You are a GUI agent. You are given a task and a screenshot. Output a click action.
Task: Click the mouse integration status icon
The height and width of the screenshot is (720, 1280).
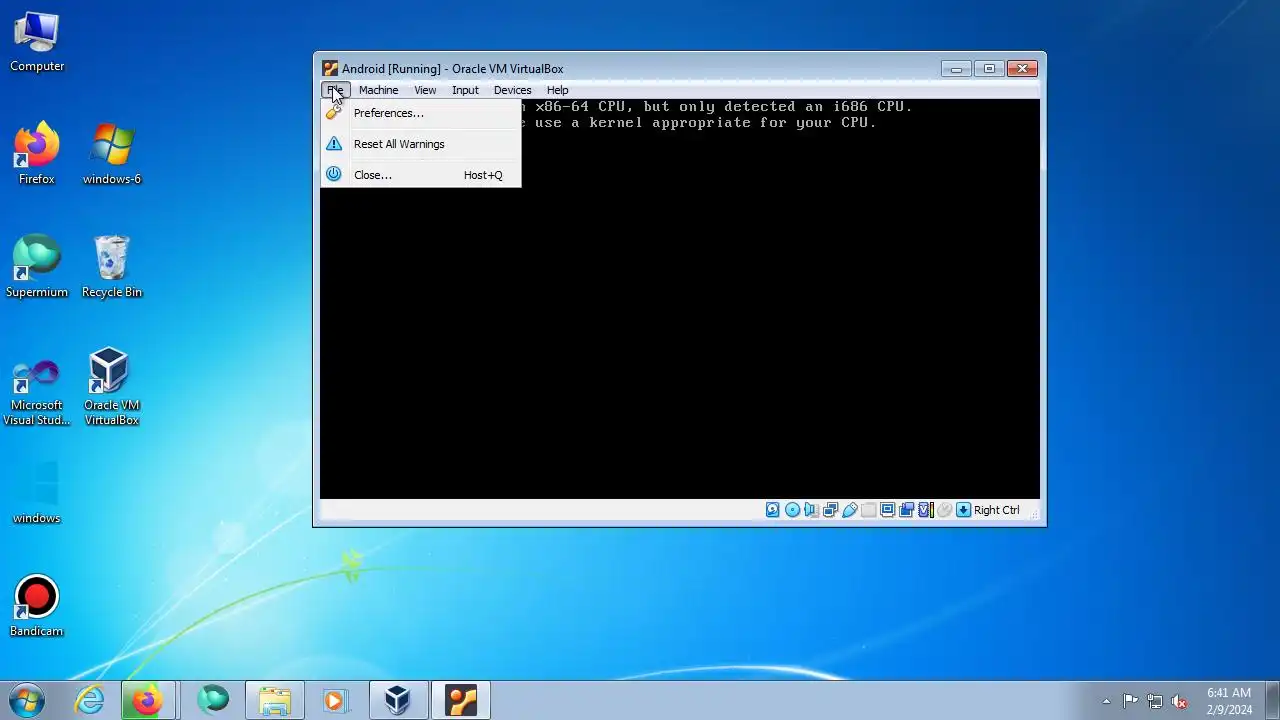click(x=944, y=510)
